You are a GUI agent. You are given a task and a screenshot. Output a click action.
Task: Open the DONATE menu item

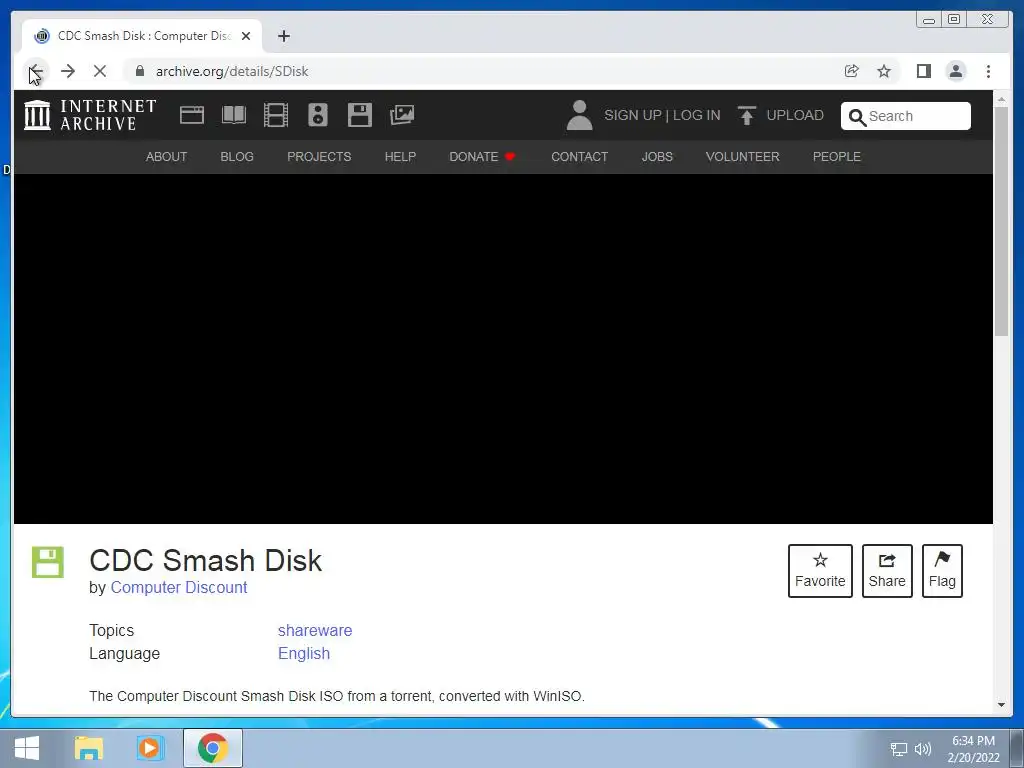[x=483, y=157]
